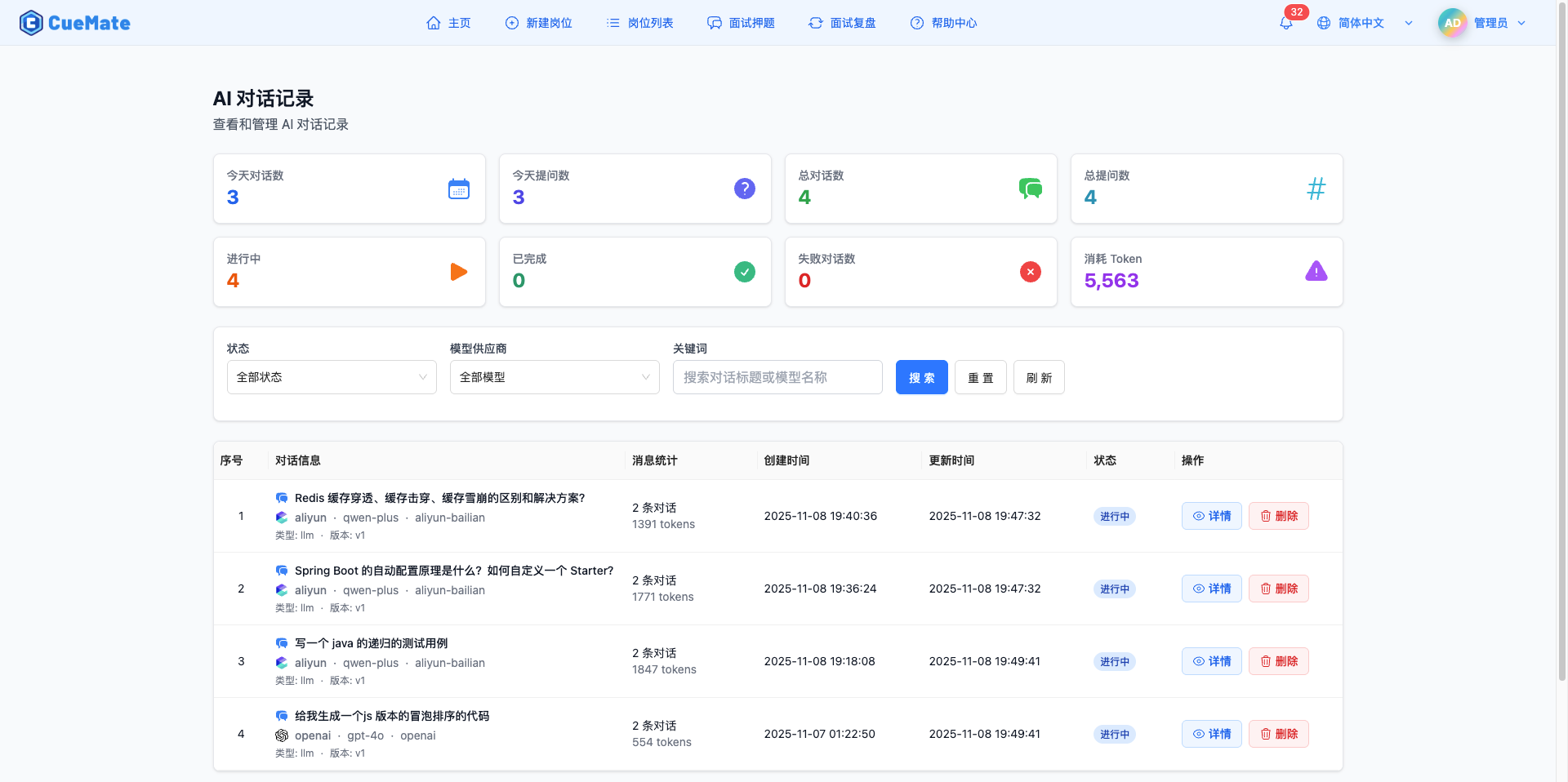Switch to the 岗位列表 page
The height and width of the screenshot is (782, 1568).
coord(639,23)
